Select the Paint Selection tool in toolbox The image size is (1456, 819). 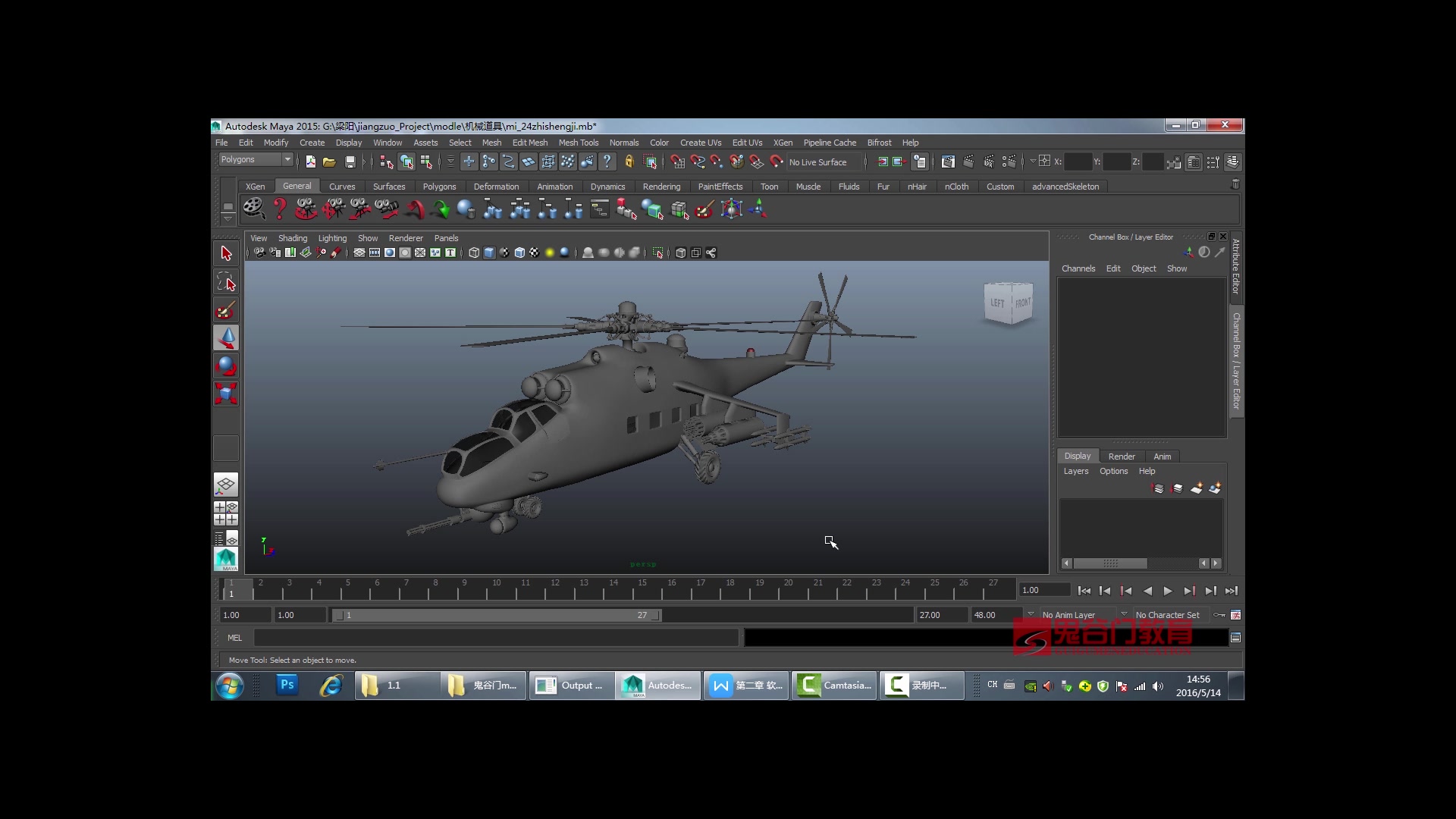(x=226, y=310)
